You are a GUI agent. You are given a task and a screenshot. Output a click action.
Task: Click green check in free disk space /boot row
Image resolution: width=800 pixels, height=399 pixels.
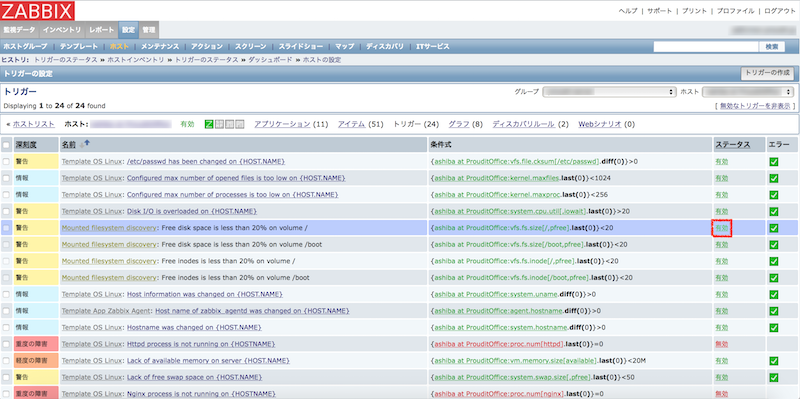point(774,244)
